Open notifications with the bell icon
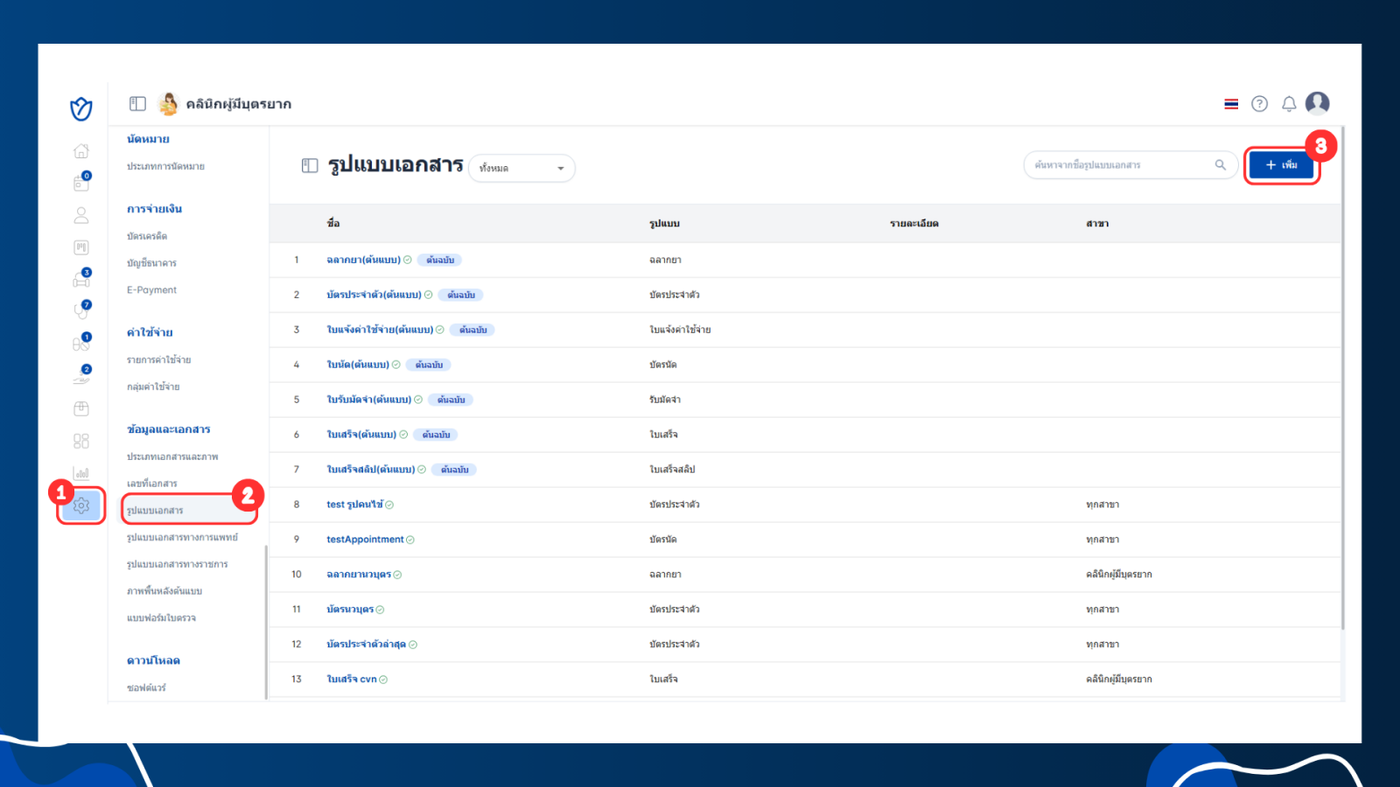Viewport: 1400px width, 787px height. pyautogui.click(x=1289, y=104)
